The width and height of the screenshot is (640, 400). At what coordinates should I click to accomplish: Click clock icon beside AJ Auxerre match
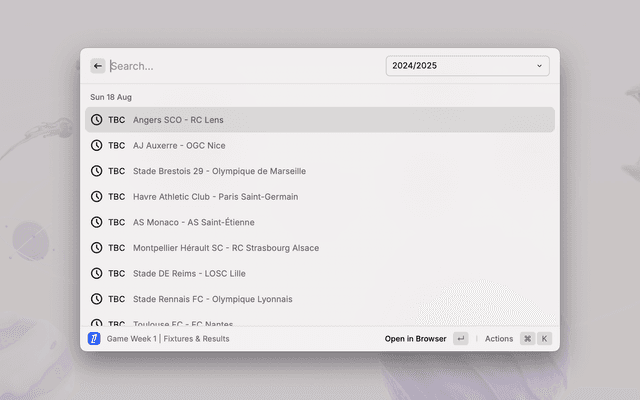97,145
